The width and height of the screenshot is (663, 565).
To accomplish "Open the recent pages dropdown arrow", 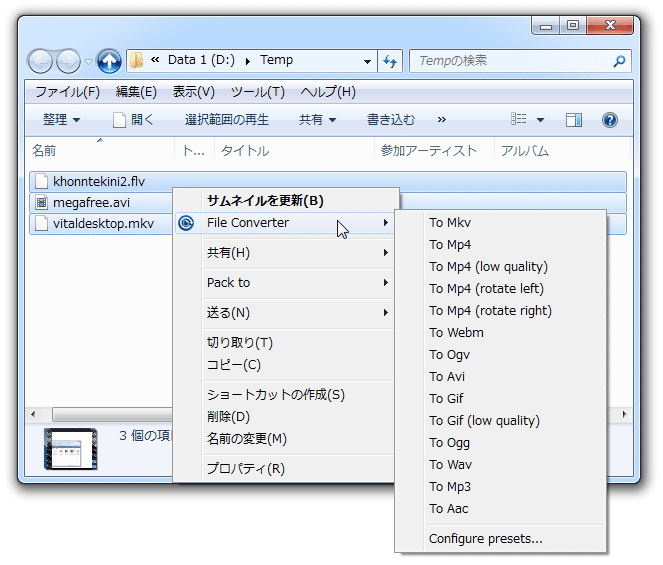I will [88, 62].
